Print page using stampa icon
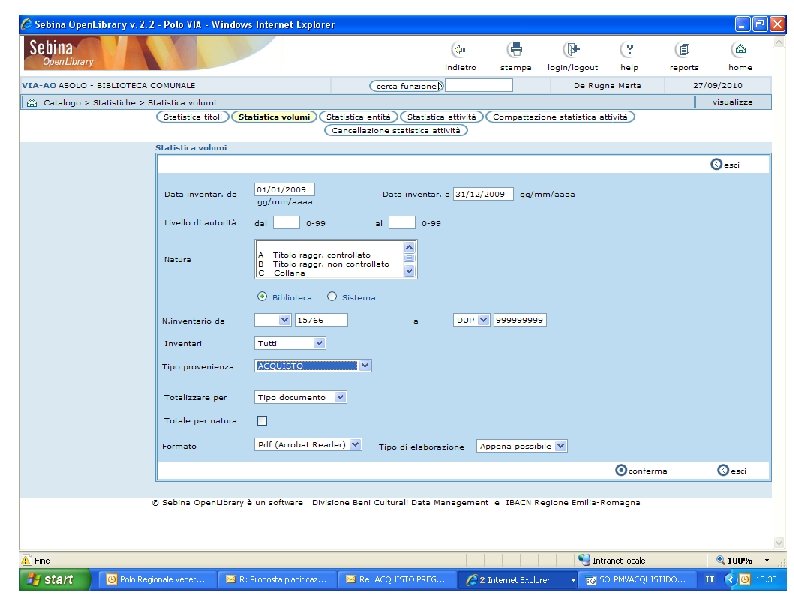This screenshot has height=595, width=794. pyautogui.click(x=515, y=50)
